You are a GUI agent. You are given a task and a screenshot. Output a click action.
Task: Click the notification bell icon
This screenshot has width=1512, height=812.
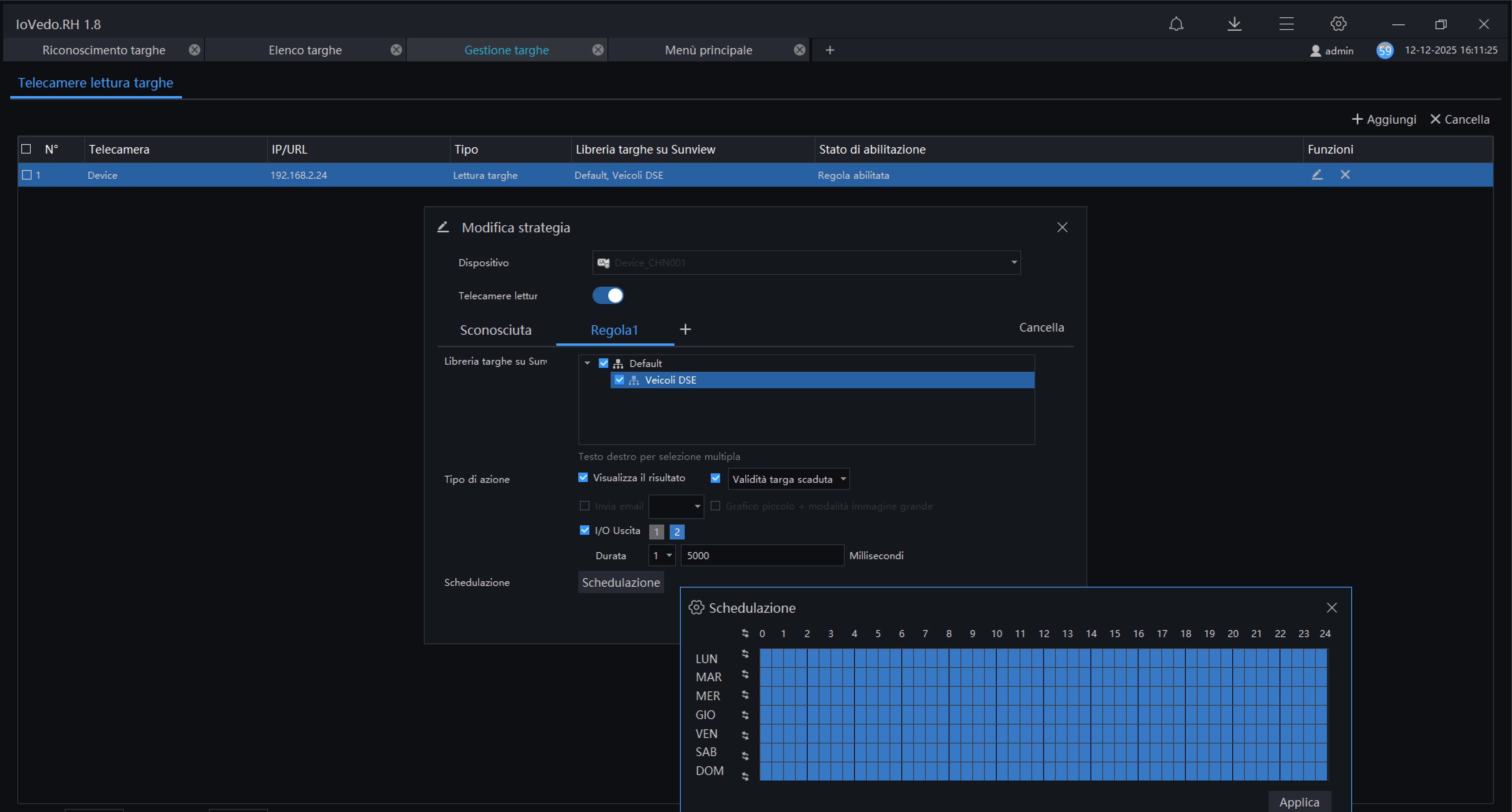tap(1176, 24)
